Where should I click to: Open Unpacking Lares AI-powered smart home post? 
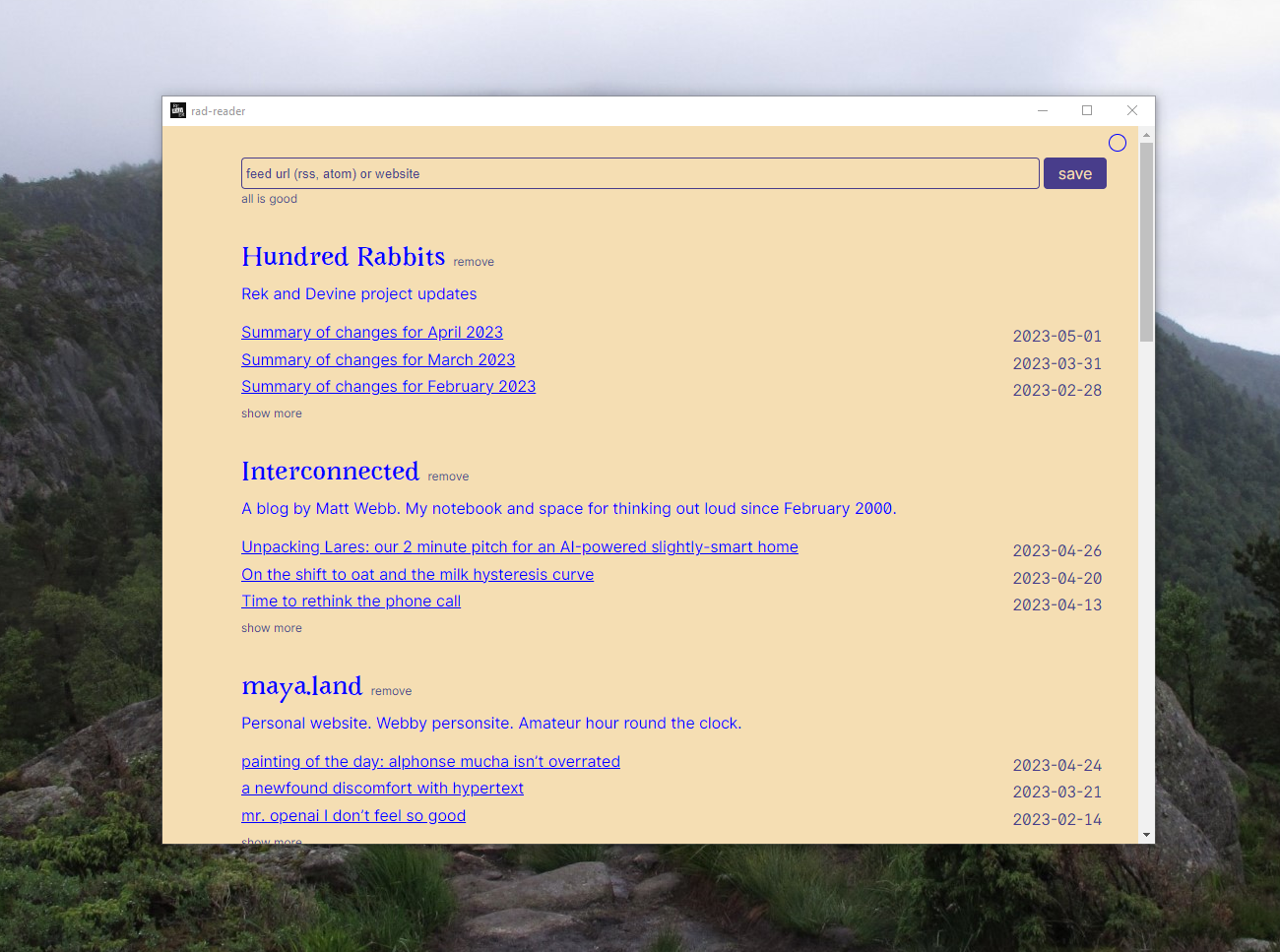(520, 547)
